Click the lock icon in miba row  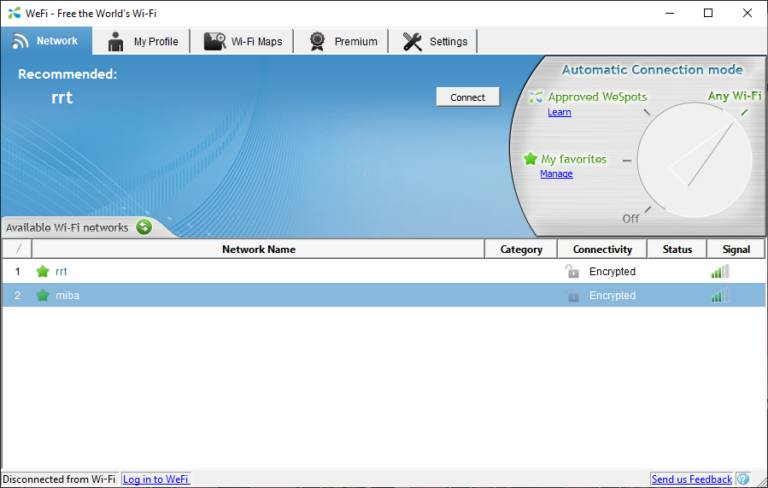[573, 295]
